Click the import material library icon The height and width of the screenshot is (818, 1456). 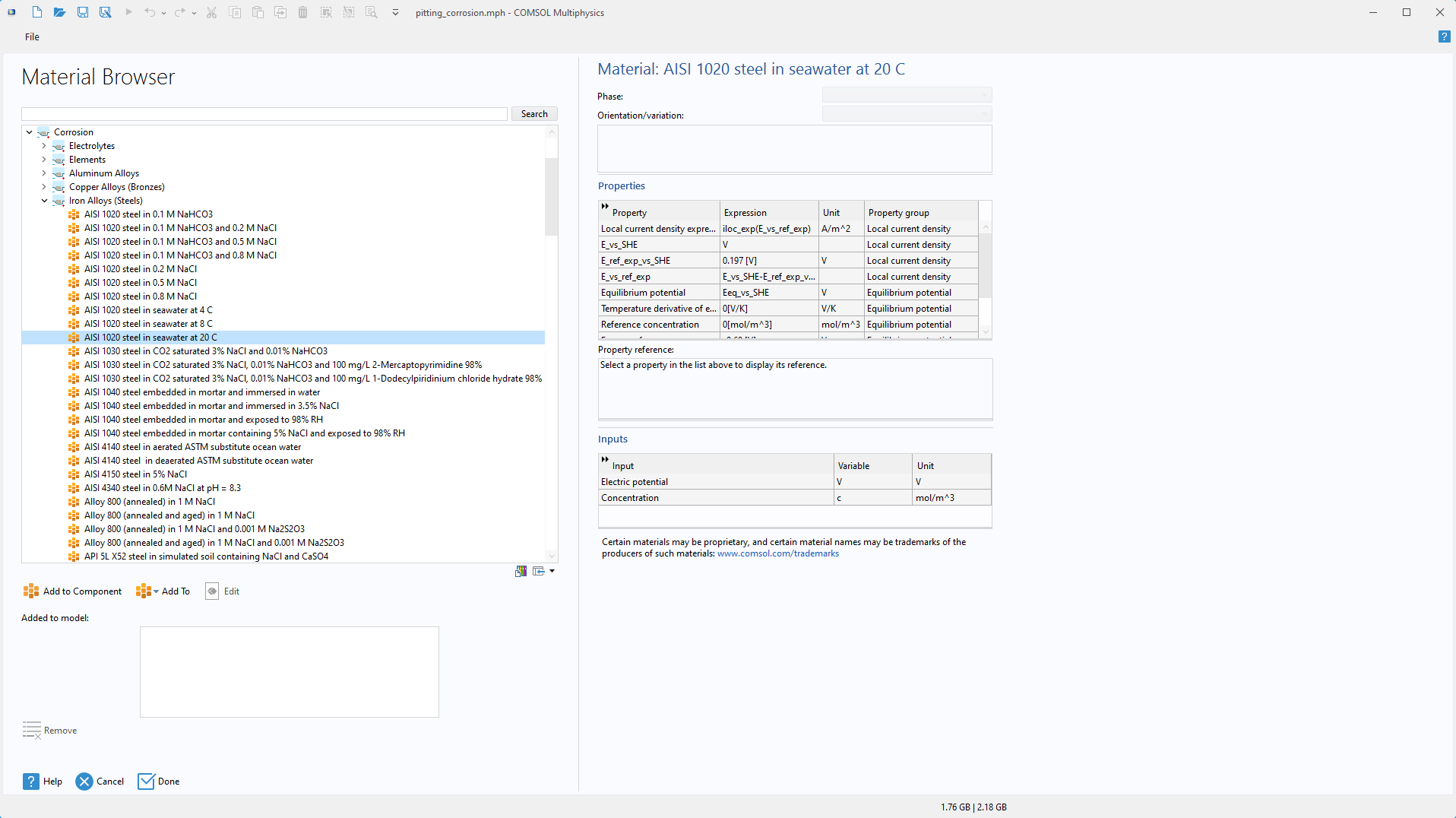(x=539, y=571)
